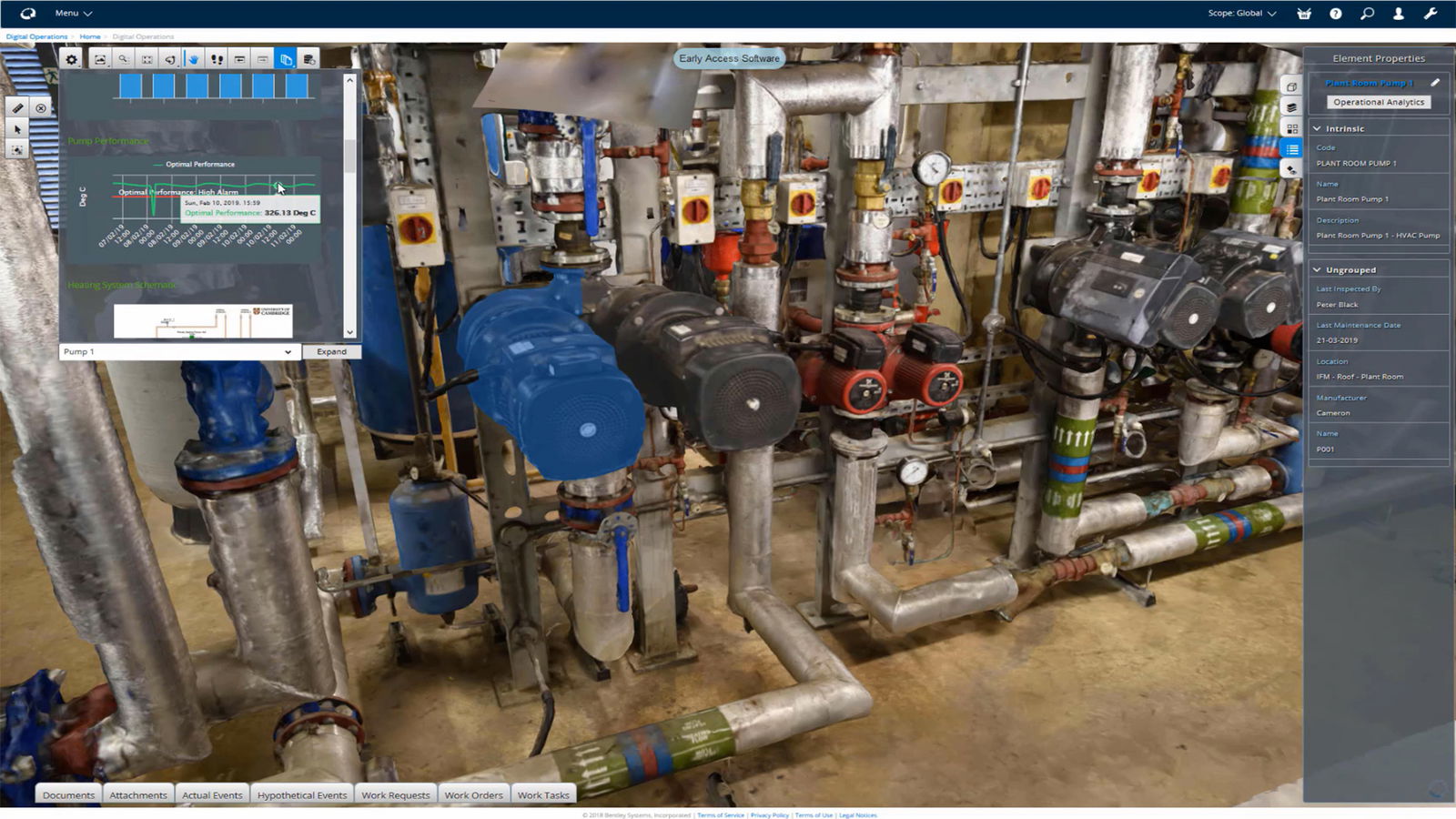The width and height of the screenshot is (1456, 819).
Task: Open the viewer settings gear in the toolbar
Action: click(x=72, y=59)
